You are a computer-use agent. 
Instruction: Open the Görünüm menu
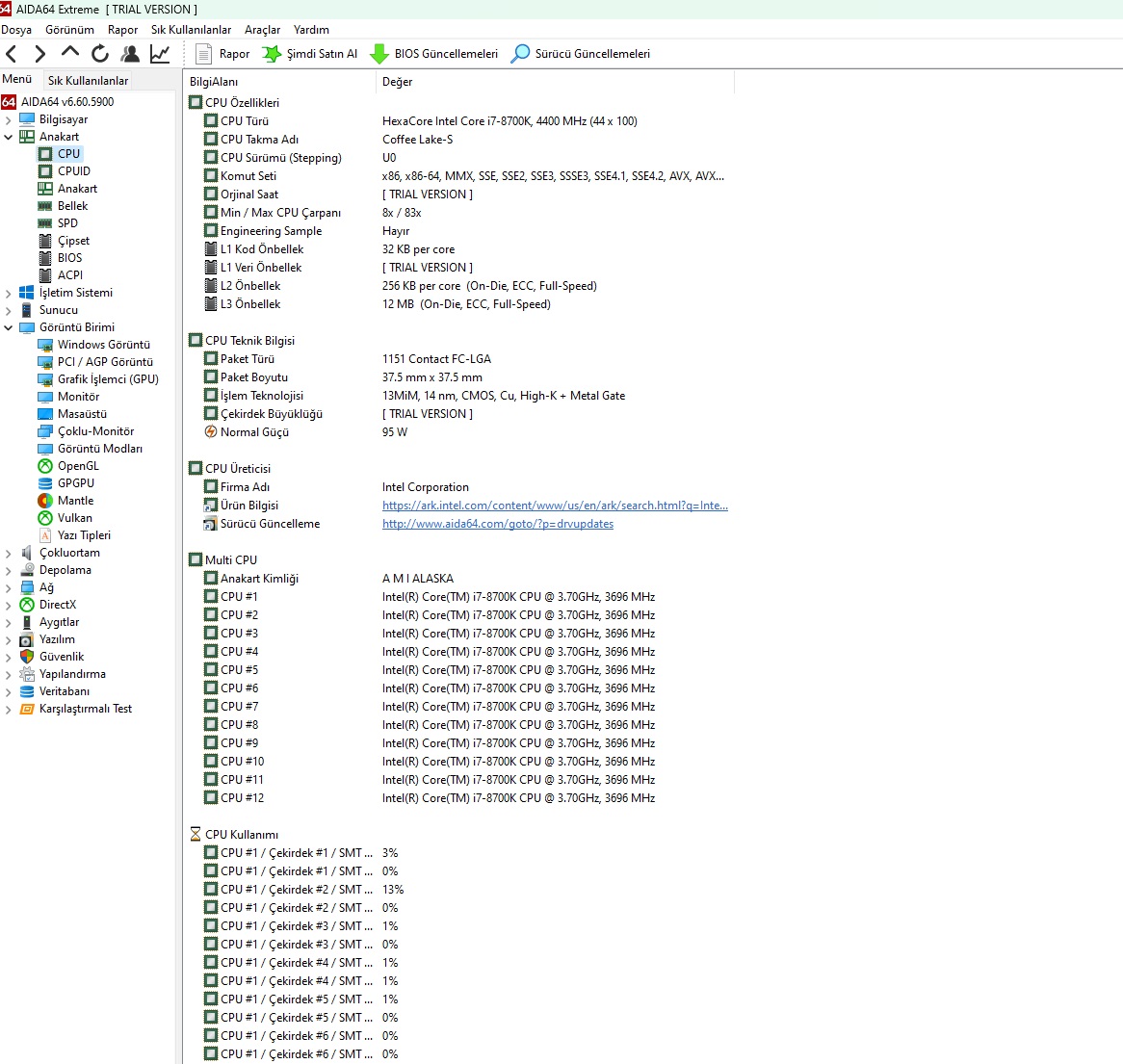69,29
